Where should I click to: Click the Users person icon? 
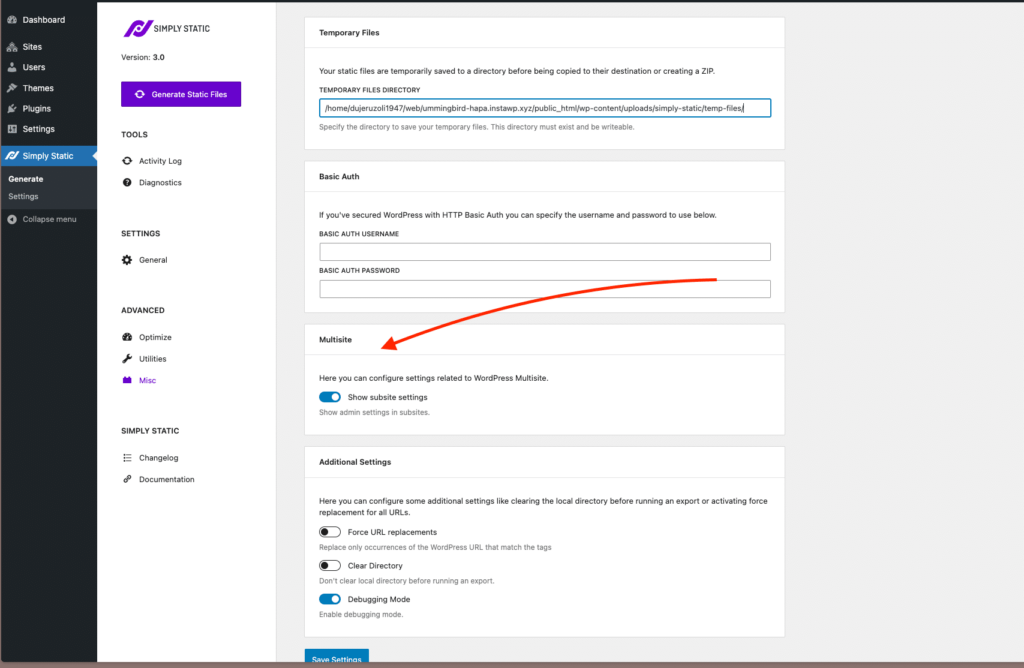point(12,67)
